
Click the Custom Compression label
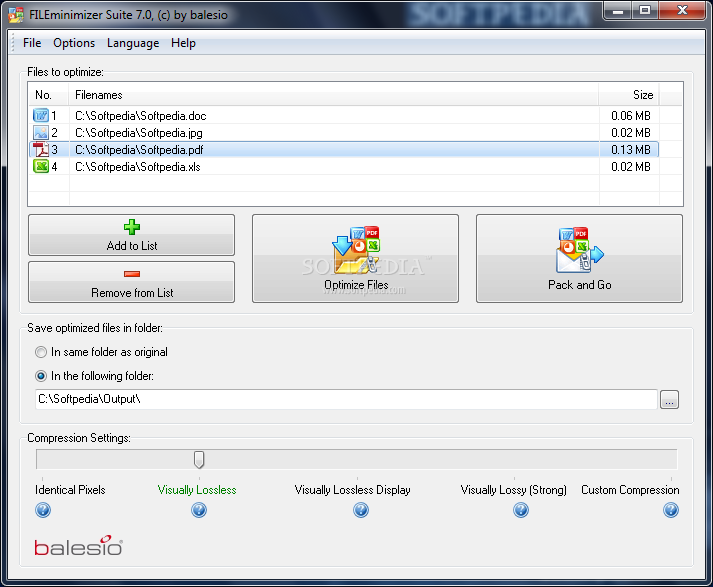click(630, 490)
